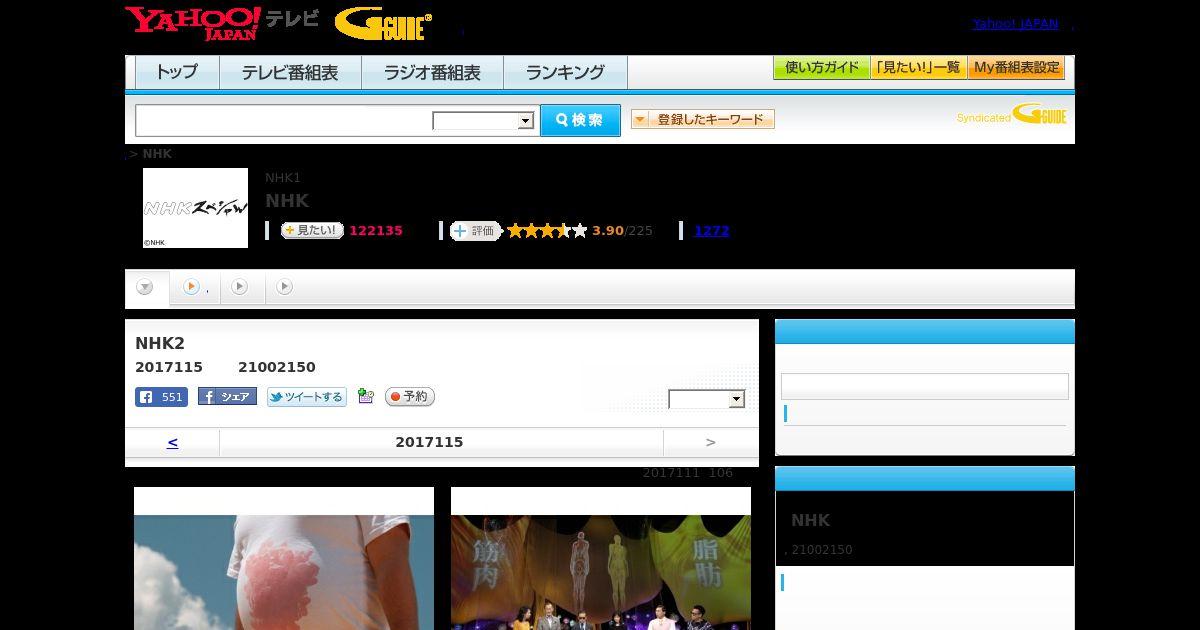Click the NHK title in sidebar
The height and width of the screenshot is (630, 1200).
[x=811, y=520]
